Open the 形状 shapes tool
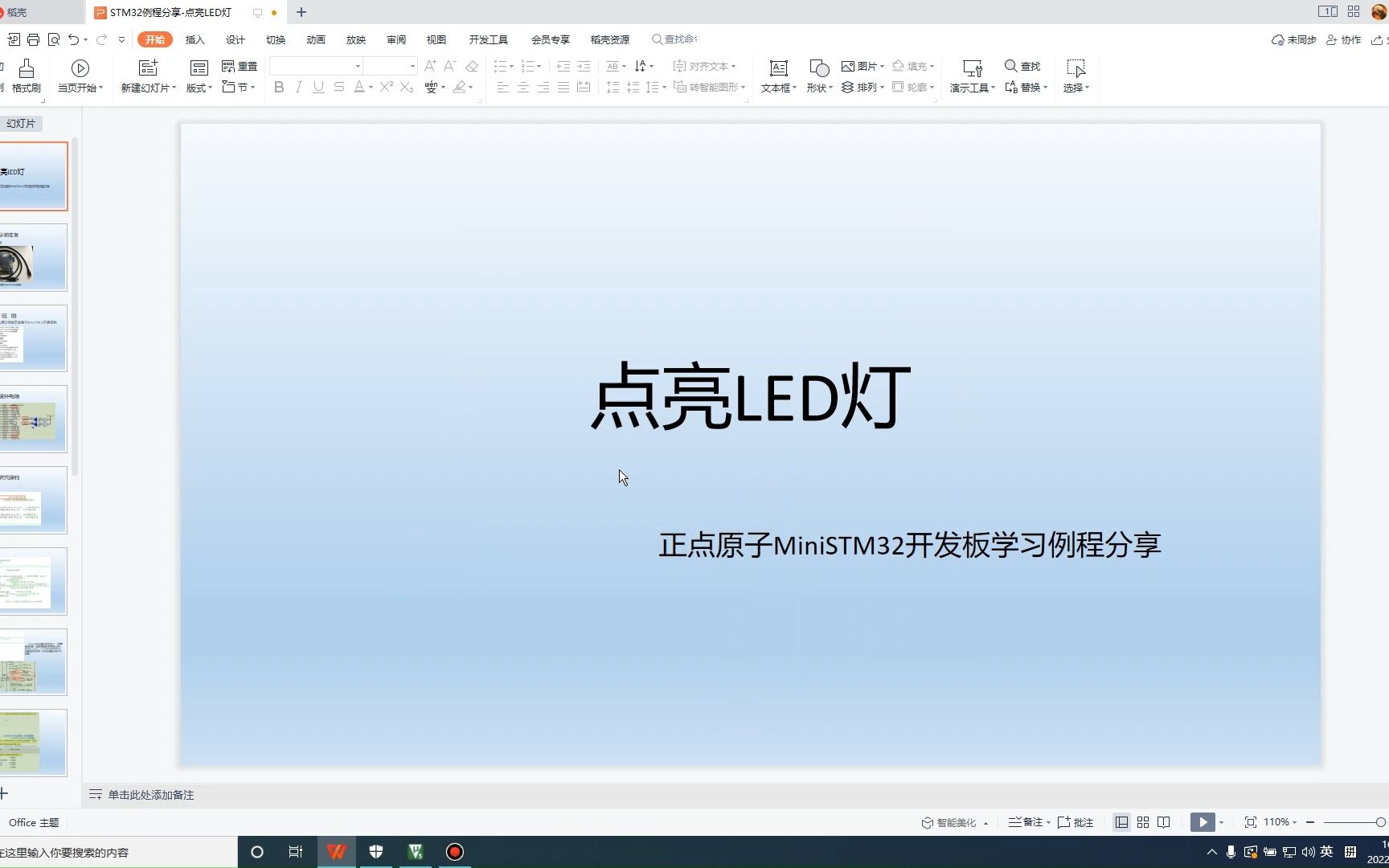The height and width of the screenshot is (868, 1389). [x=817, y=76]
